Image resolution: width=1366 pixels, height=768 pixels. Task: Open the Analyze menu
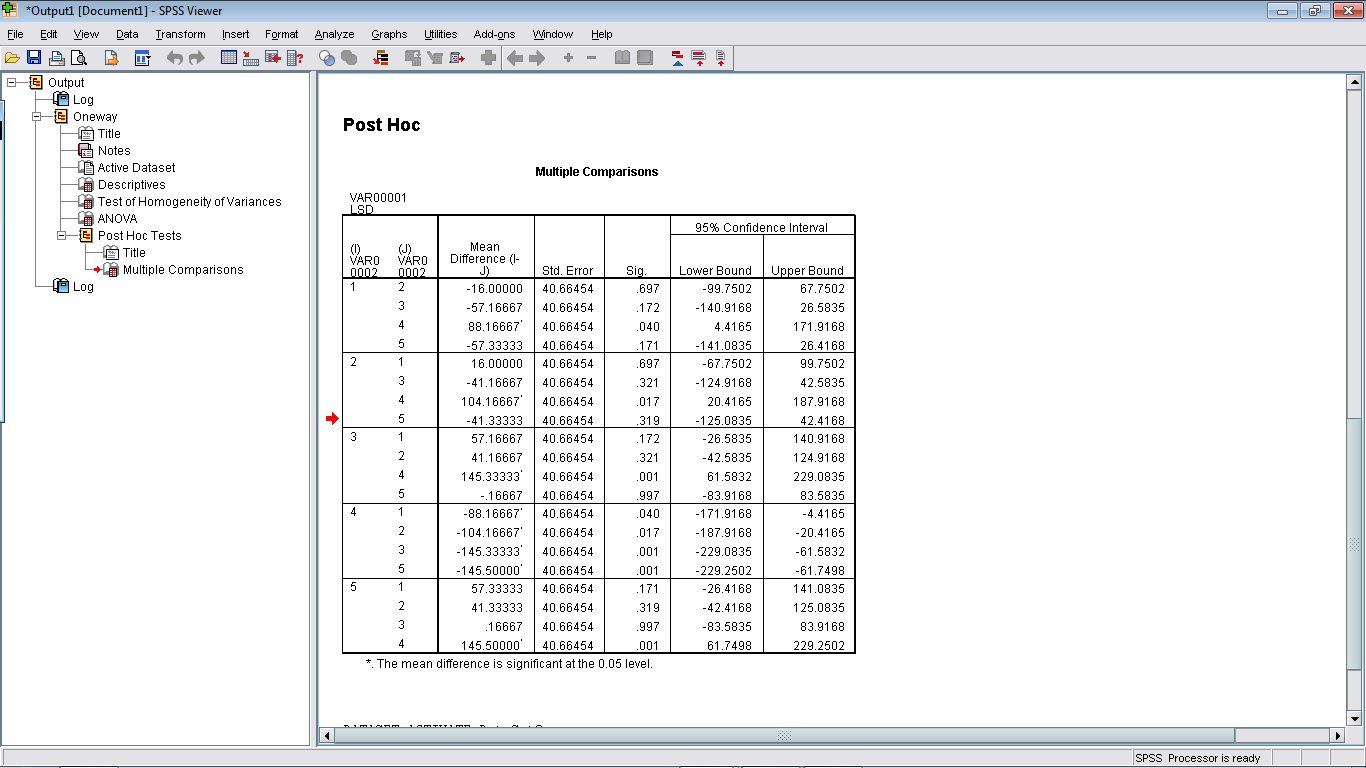(334, 33)
